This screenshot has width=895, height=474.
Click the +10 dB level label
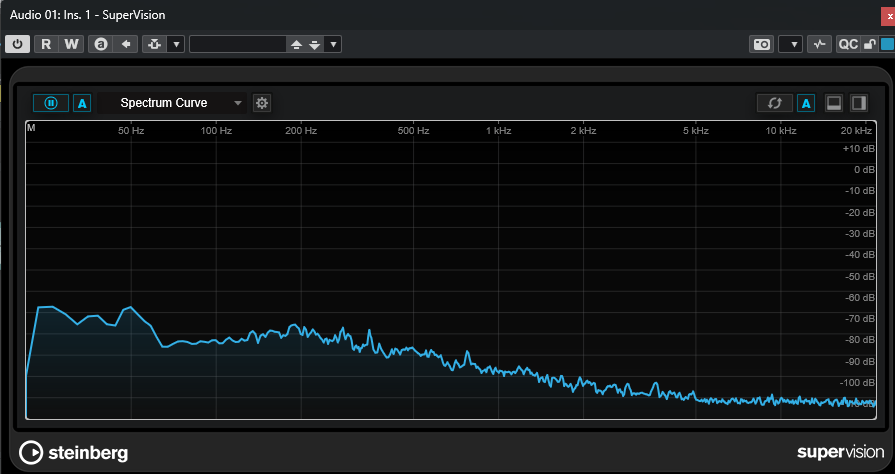pyautogui.click(x=858, y=148)
